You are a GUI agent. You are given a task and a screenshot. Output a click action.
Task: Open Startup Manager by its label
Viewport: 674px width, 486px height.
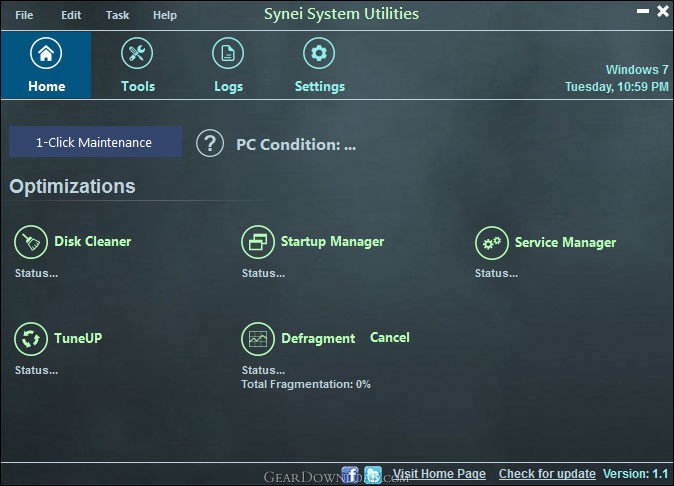332,241
